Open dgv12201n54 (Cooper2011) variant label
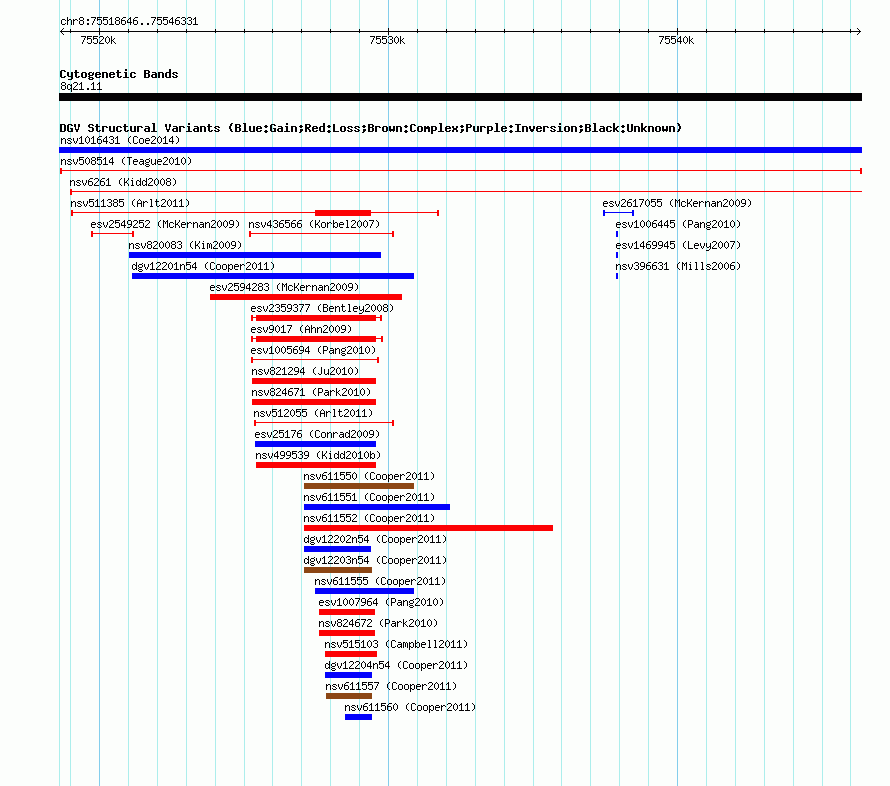 (x=203, y=266)
